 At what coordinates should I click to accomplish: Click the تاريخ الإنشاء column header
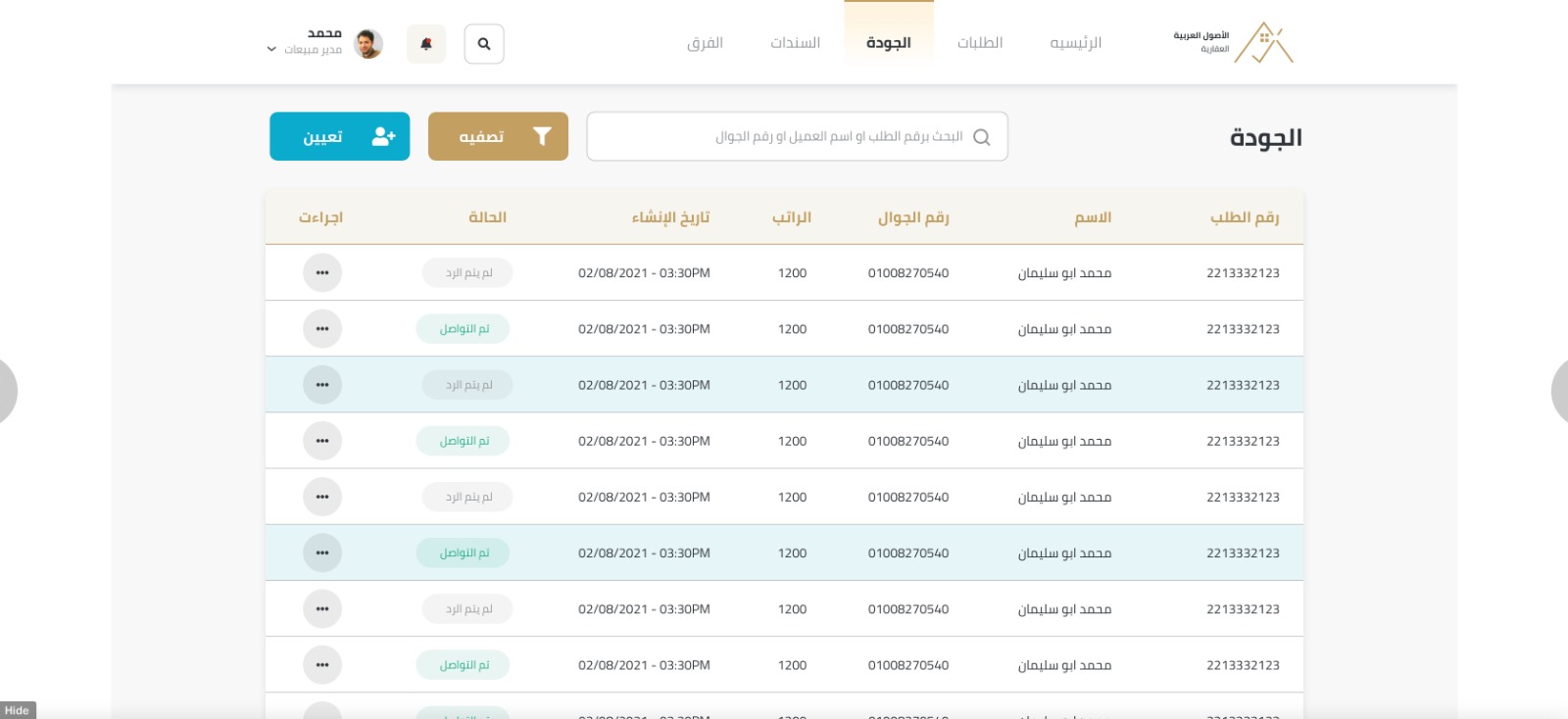pyautogui.click(x=670, y=217)
